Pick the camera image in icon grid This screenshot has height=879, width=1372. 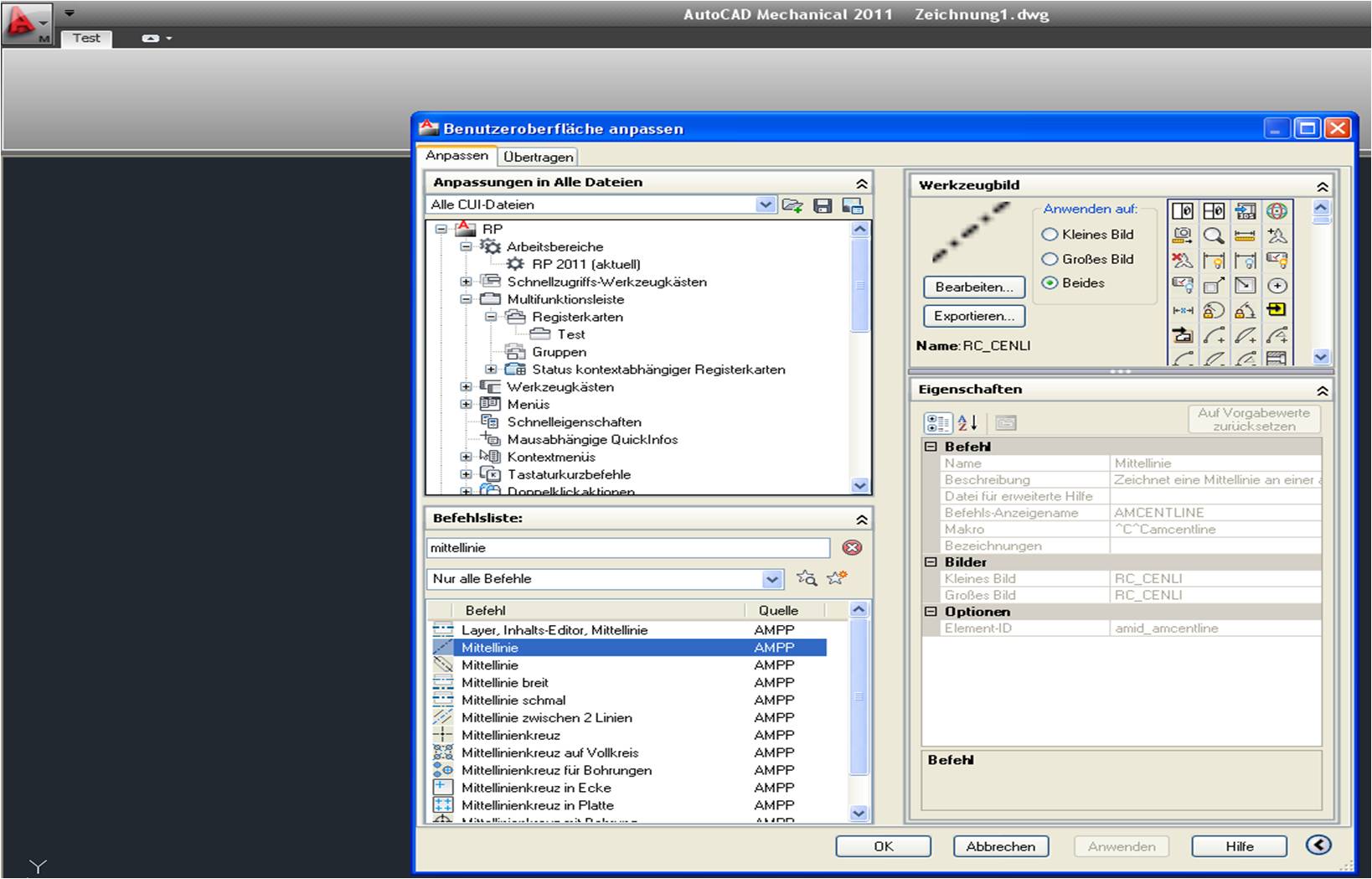coord(1182,235)
